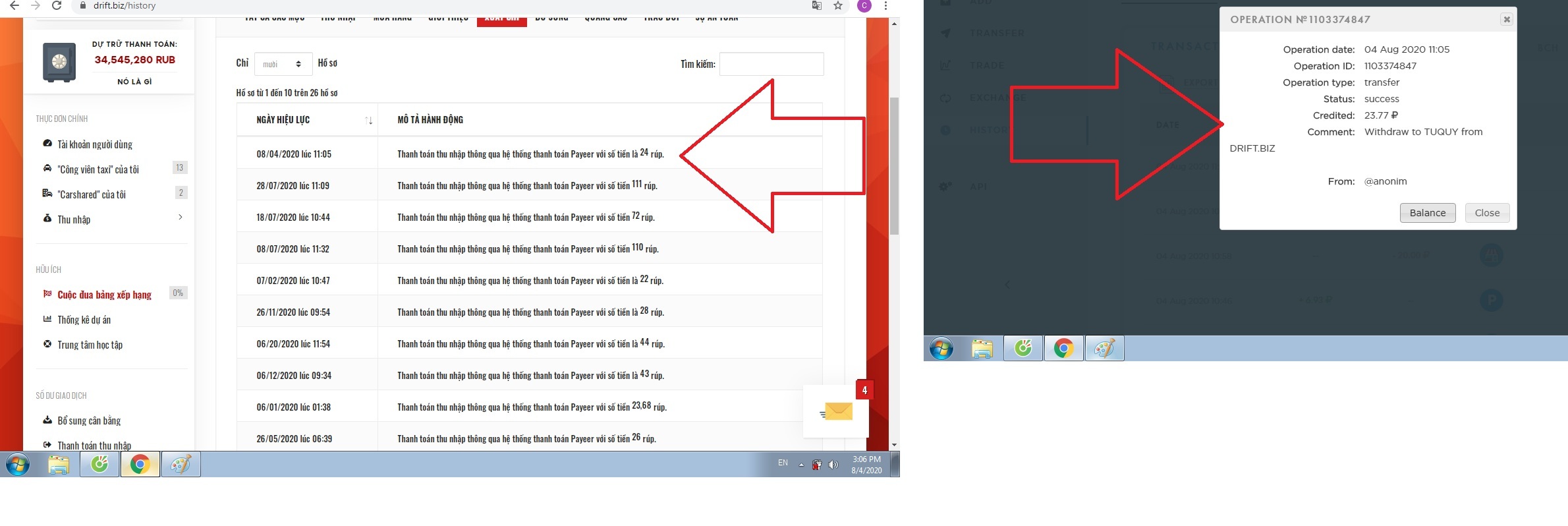Open API gears icon in the Payeer sidebar
The width and height of the screenshot is (1568, 526).
click(x=945, y=187)
